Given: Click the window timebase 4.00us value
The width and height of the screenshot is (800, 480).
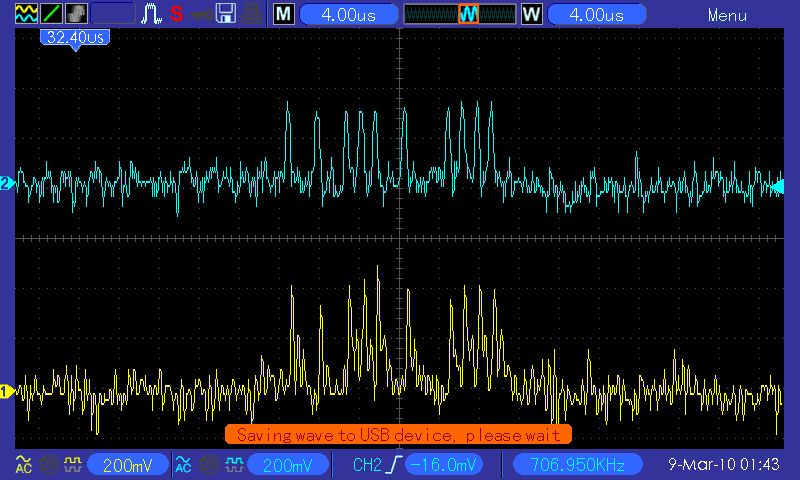Looking at the screenshot, I should tap(596, 14).
